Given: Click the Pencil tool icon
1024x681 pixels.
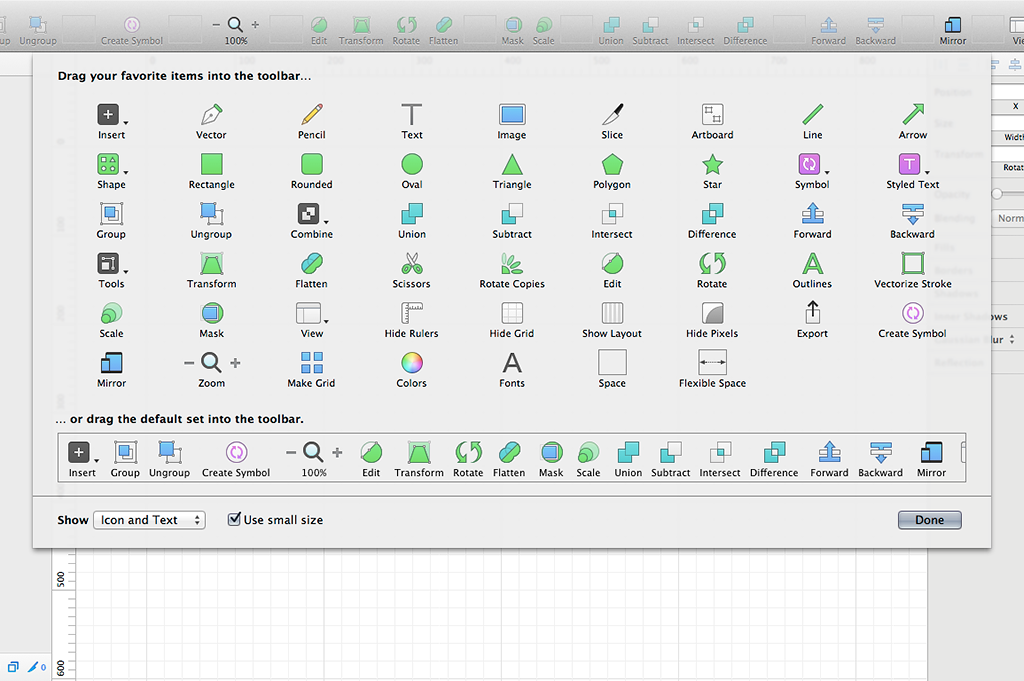Looking at the screenshot, I should (312, 114).
